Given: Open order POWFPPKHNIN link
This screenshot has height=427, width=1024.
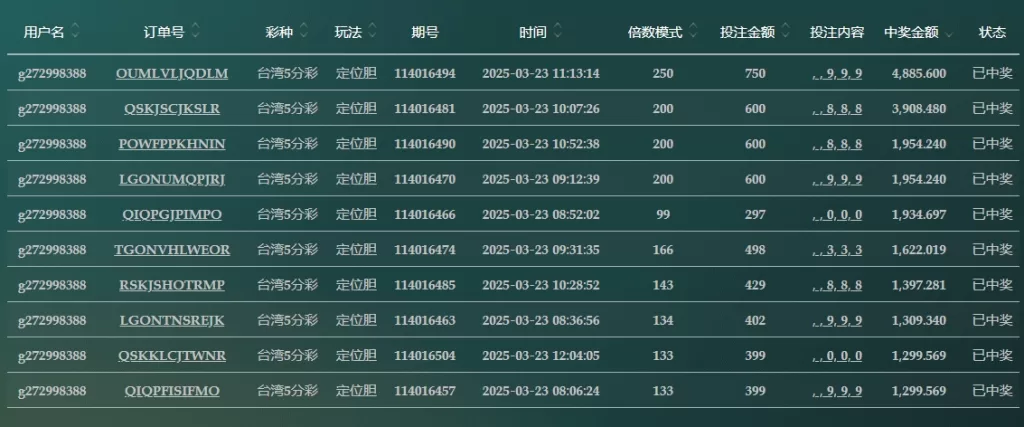Looking at the screenshot, I should click(172, 144).
